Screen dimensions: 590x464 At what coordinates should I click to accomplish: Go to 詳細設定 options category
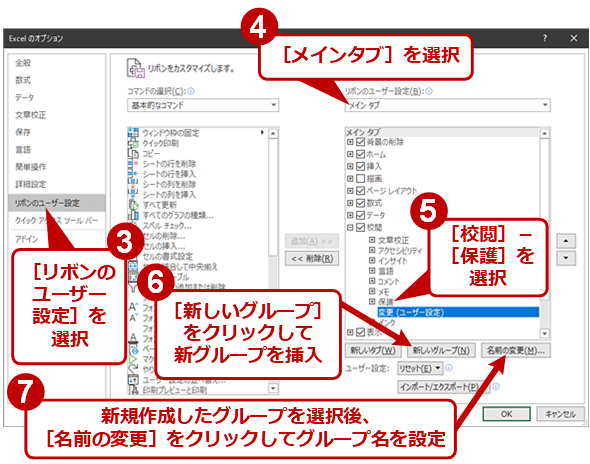[x=30, y=184]
